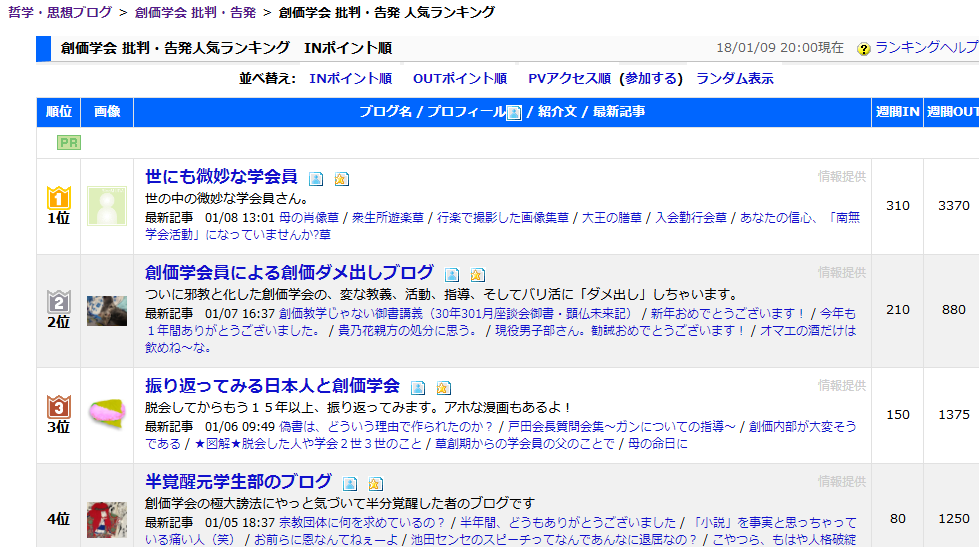Click the yellow question mark help icon
979x547 pixels.
(863, 49)
